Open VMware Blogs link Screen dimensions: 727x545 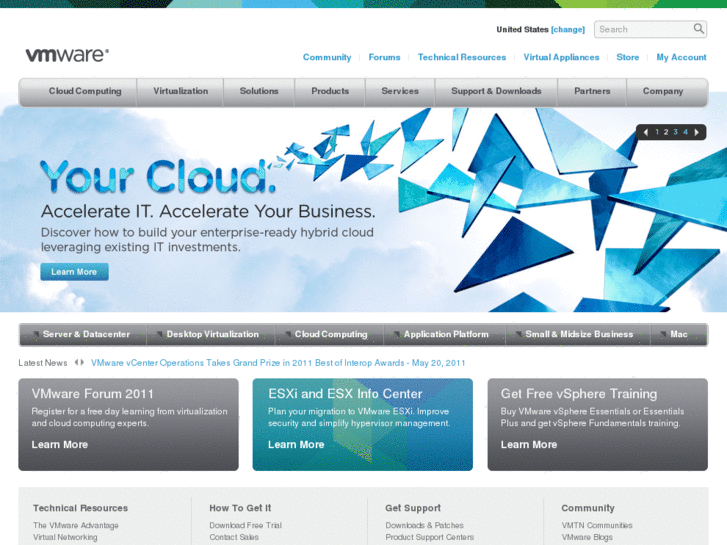tap(587, 537)
